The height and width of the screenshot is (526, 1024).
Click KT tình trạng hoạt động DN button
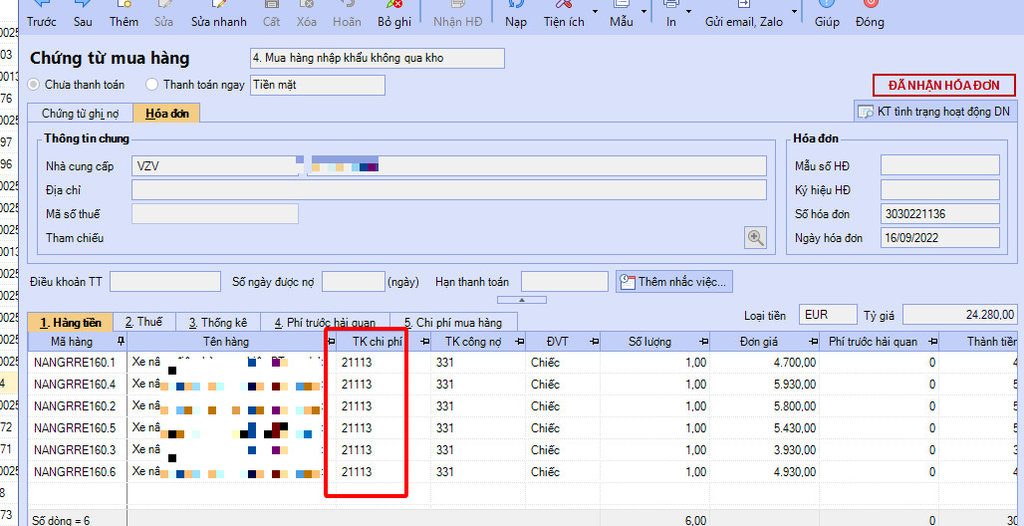[x=935, y=112]
